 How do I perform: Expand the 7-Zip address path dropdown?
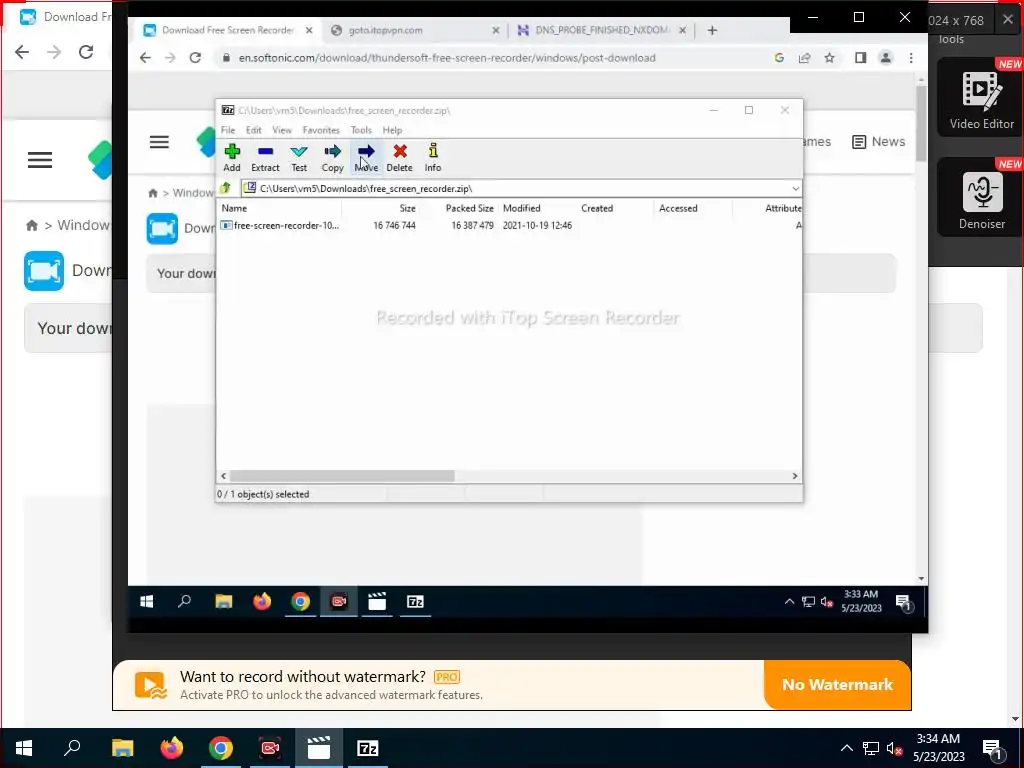coord(795,189)
